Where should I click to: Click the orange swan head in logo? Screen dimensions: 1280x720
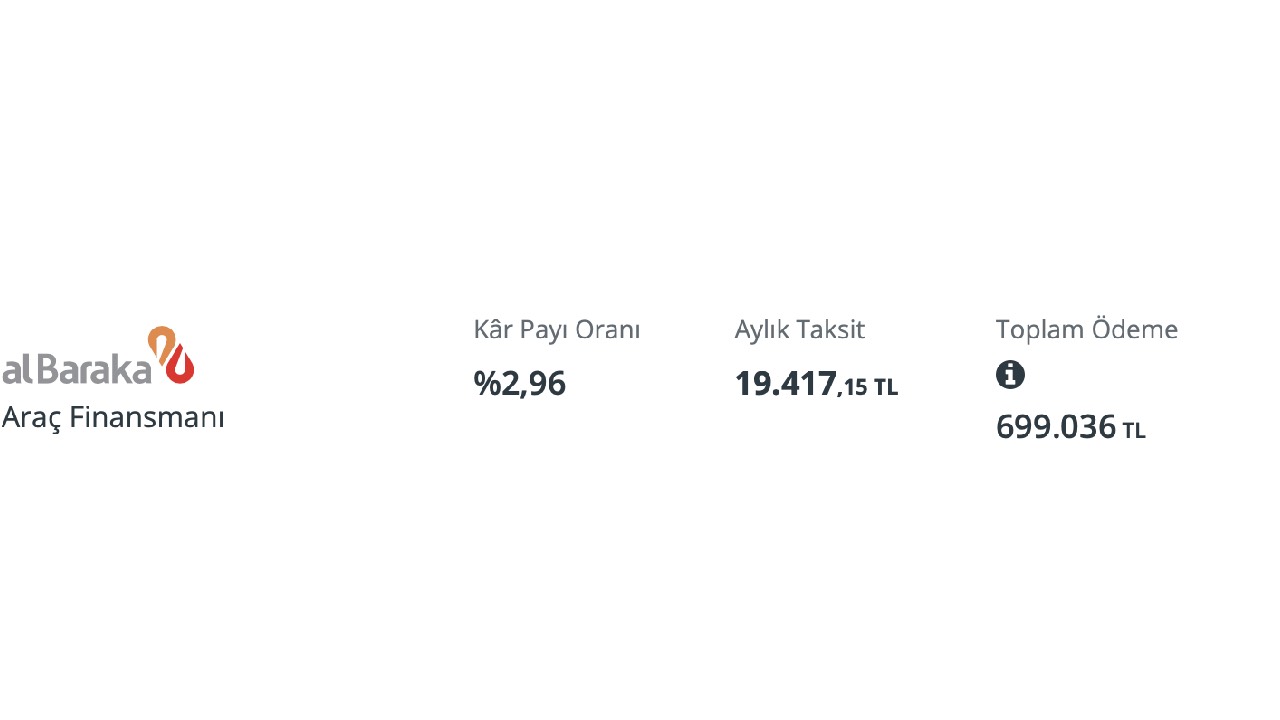tap(160, 340)
